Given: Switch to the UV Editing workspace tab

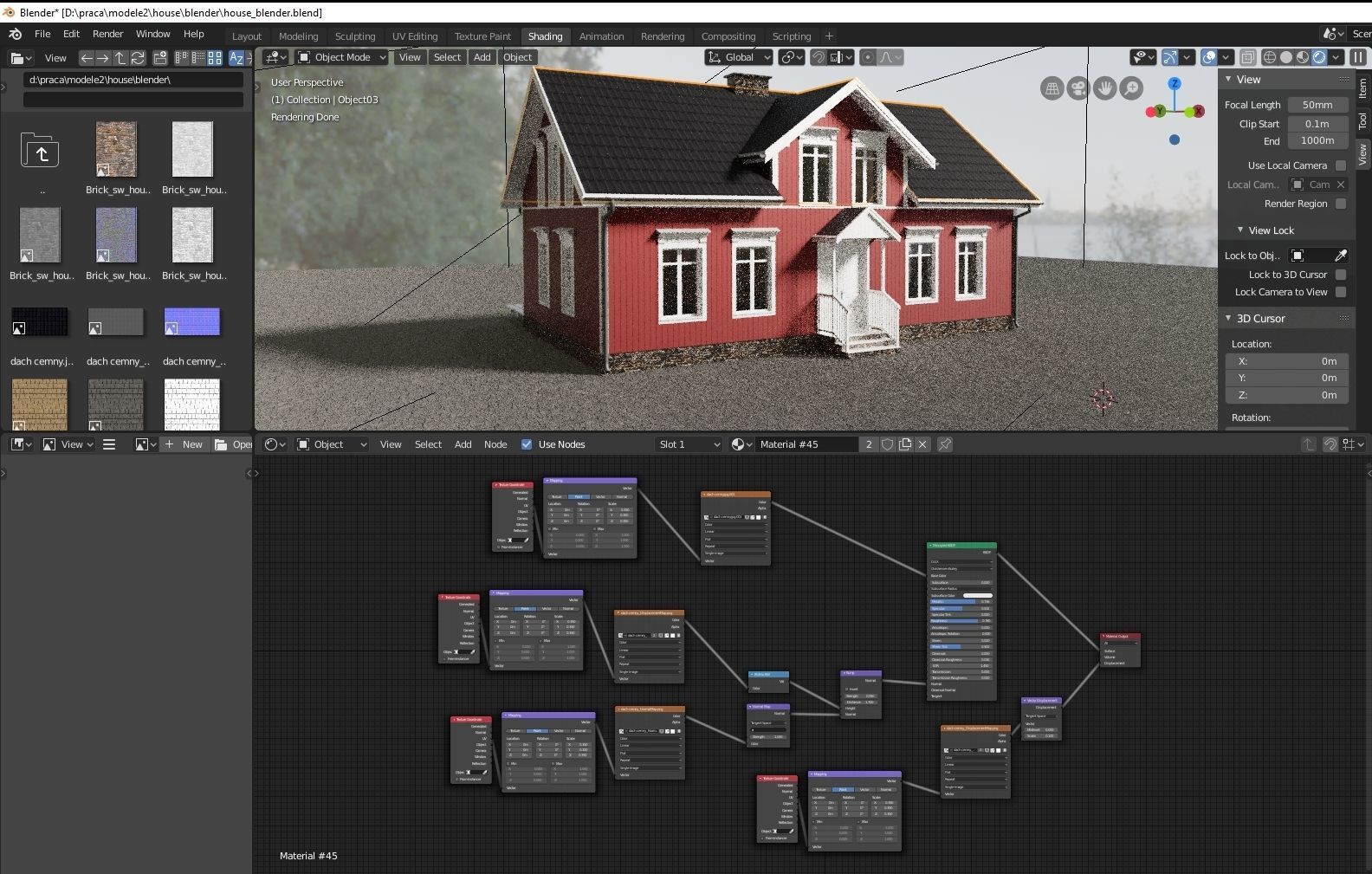Looking at the screenshot, I should [415, 36].
